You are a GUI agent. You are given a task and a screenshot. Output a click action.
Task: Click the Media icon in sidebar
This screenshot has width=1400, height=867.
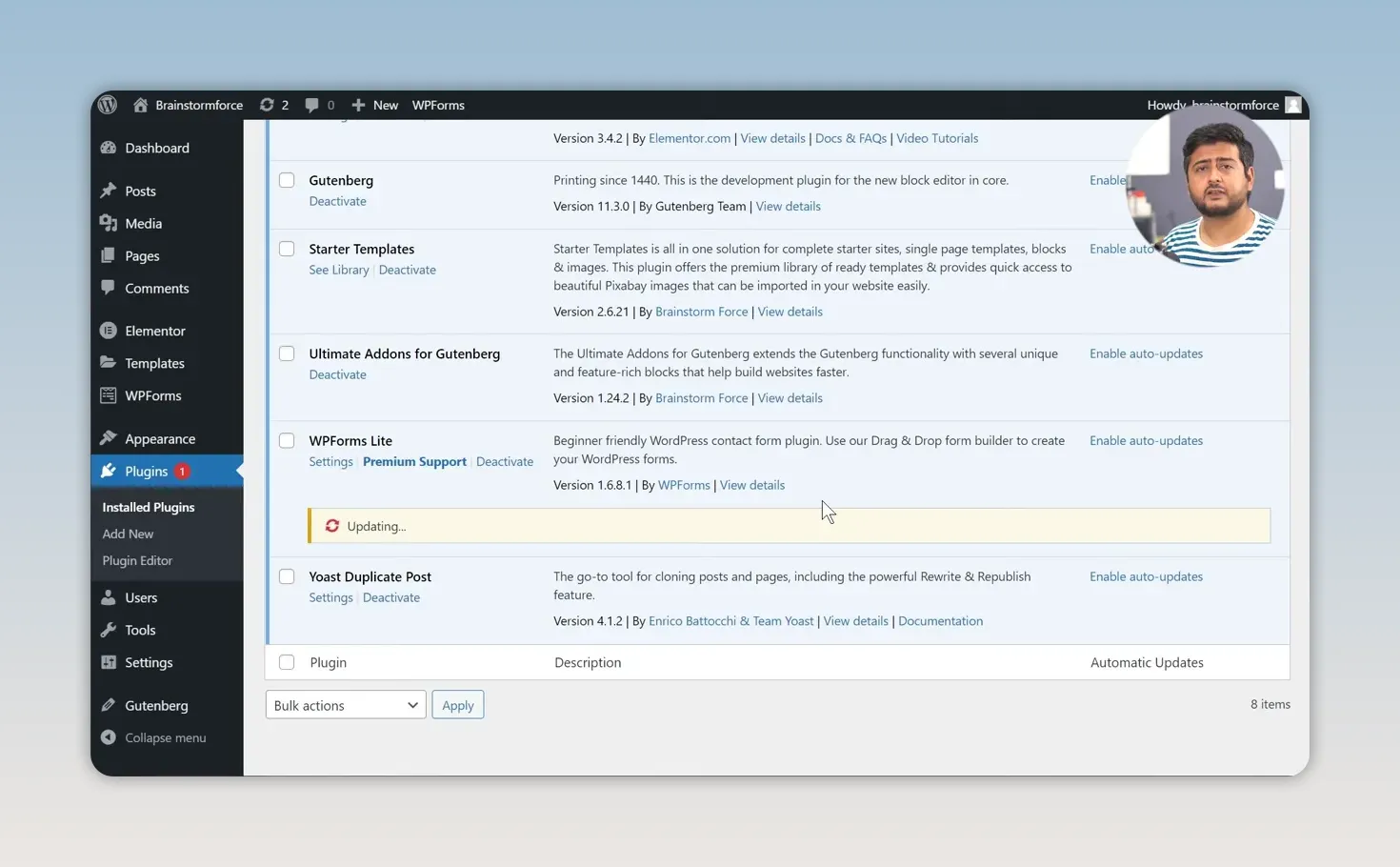[x=109, y=223]
